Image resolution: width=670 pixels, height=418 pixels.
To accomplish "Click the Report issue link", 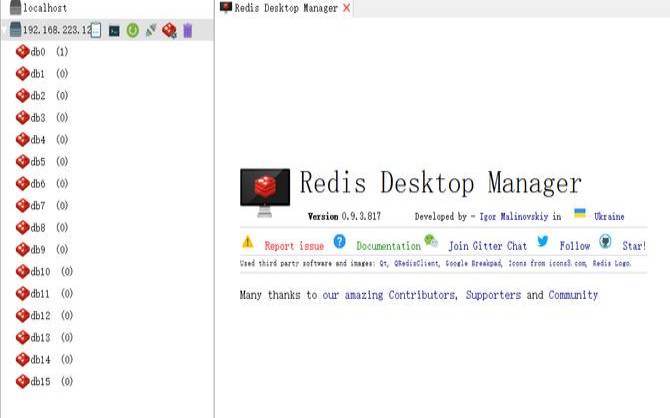I will [294, 246].
